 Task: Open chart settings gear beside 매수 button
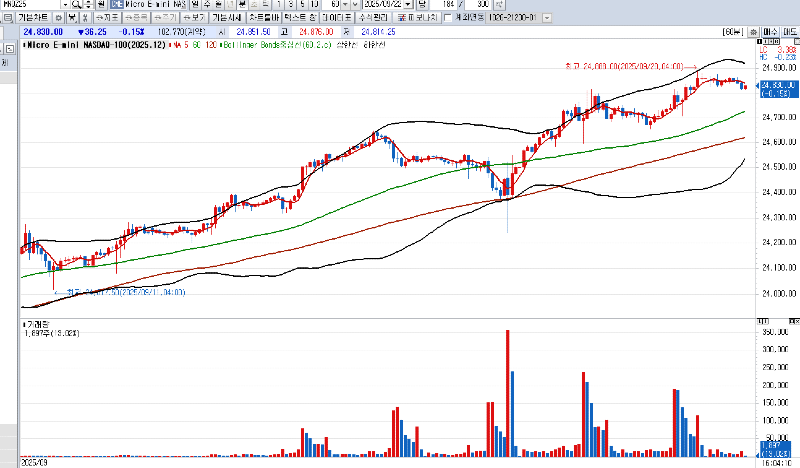pos(754,33)
